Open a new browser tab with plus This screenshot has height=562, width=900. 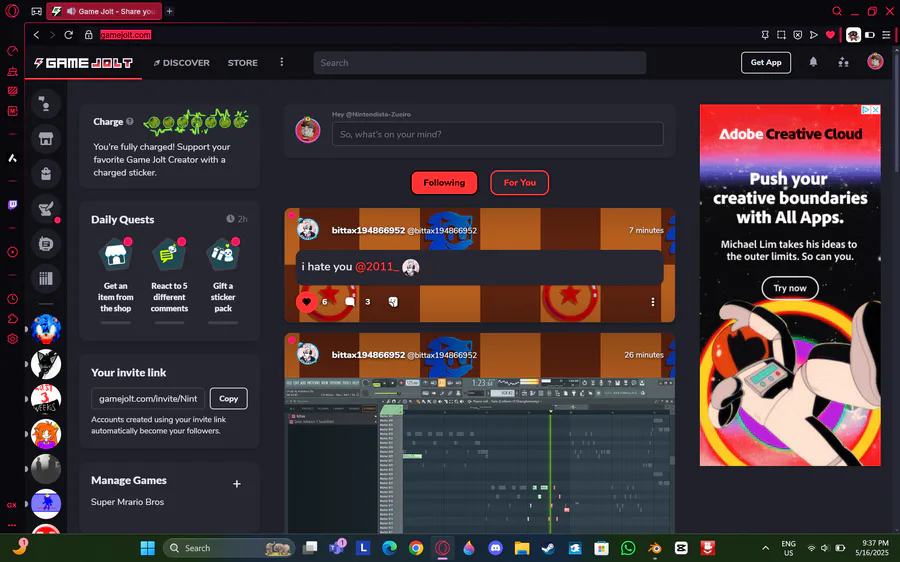coord(169,11)
